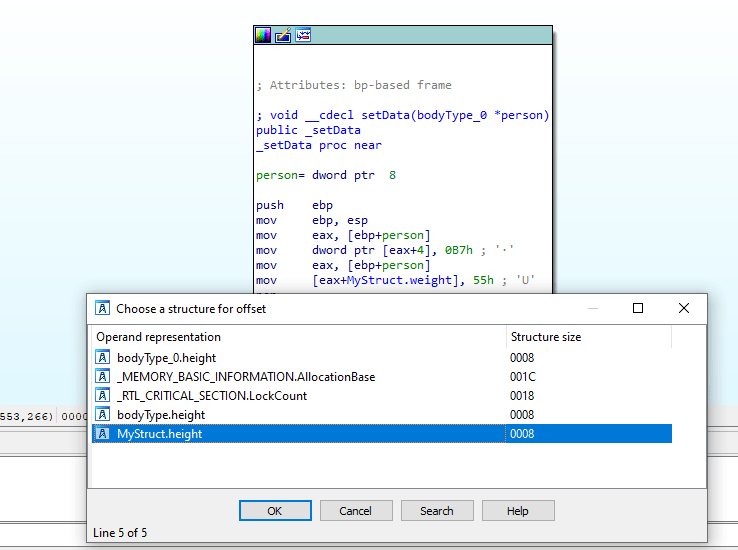738x550 pixels.
Task: Click the icon beside _MEMORY_BASIC_INFORMATION.AllocationBase
Action: (103, 376)
